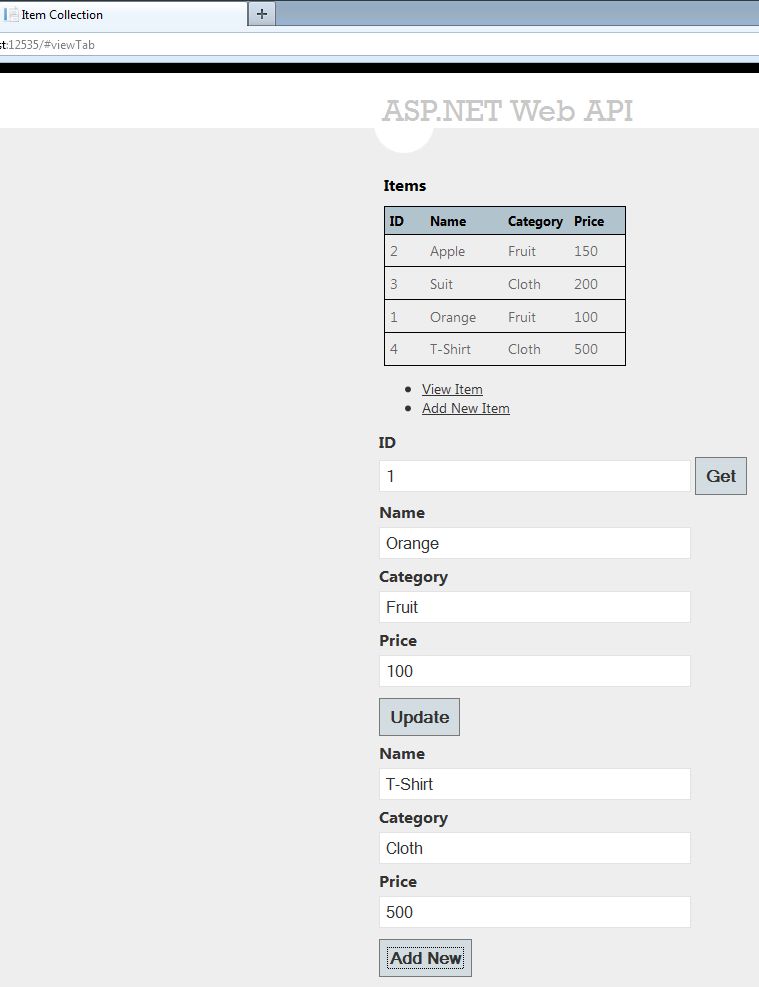Focus the Name field containing T-Shirt
The image size is (759, 987).
point(534,784)
